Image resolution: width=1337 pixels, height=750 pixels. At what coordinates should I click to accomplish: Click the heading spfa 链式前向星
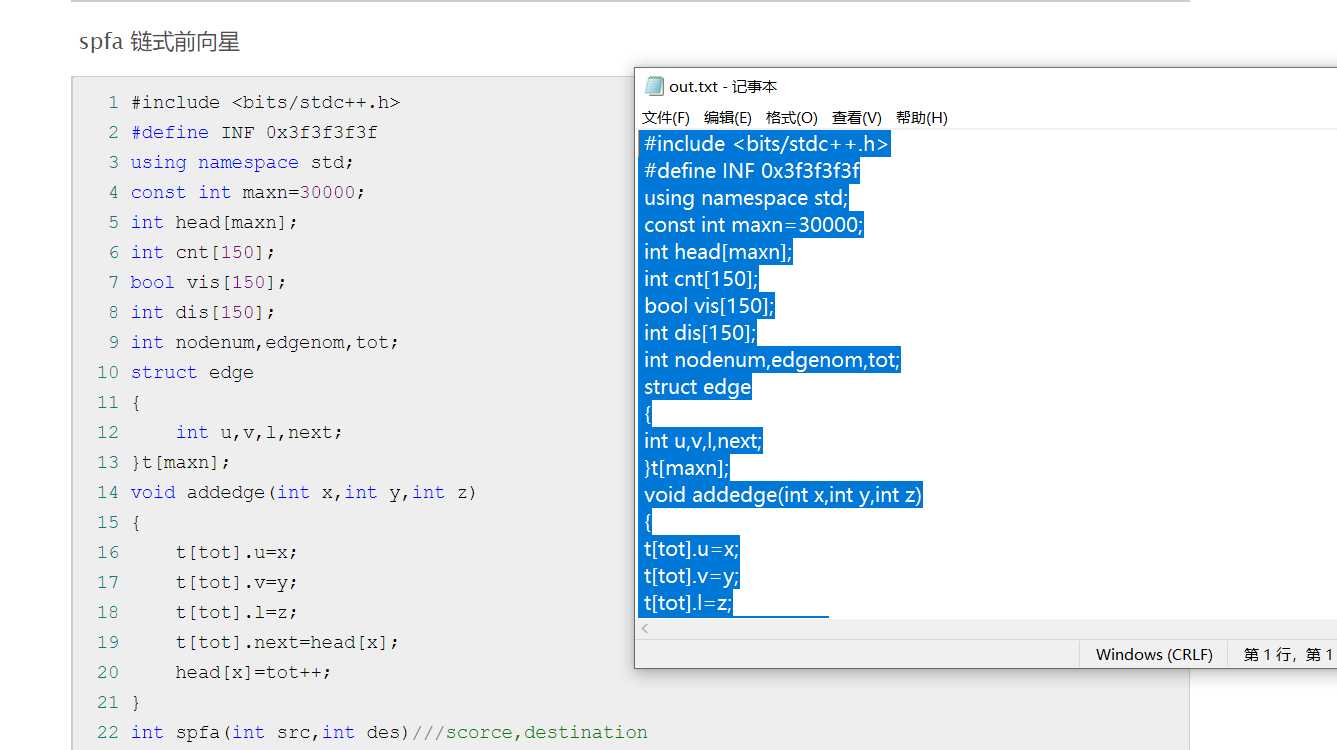tap(159, 42)
